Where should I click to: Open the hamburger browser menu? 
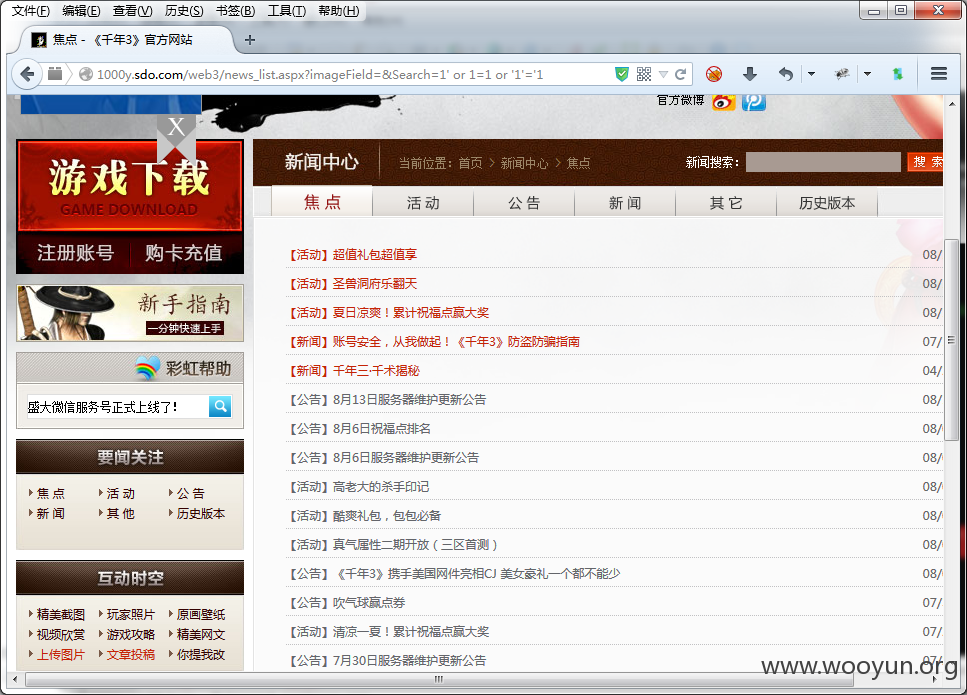(939, 74)
